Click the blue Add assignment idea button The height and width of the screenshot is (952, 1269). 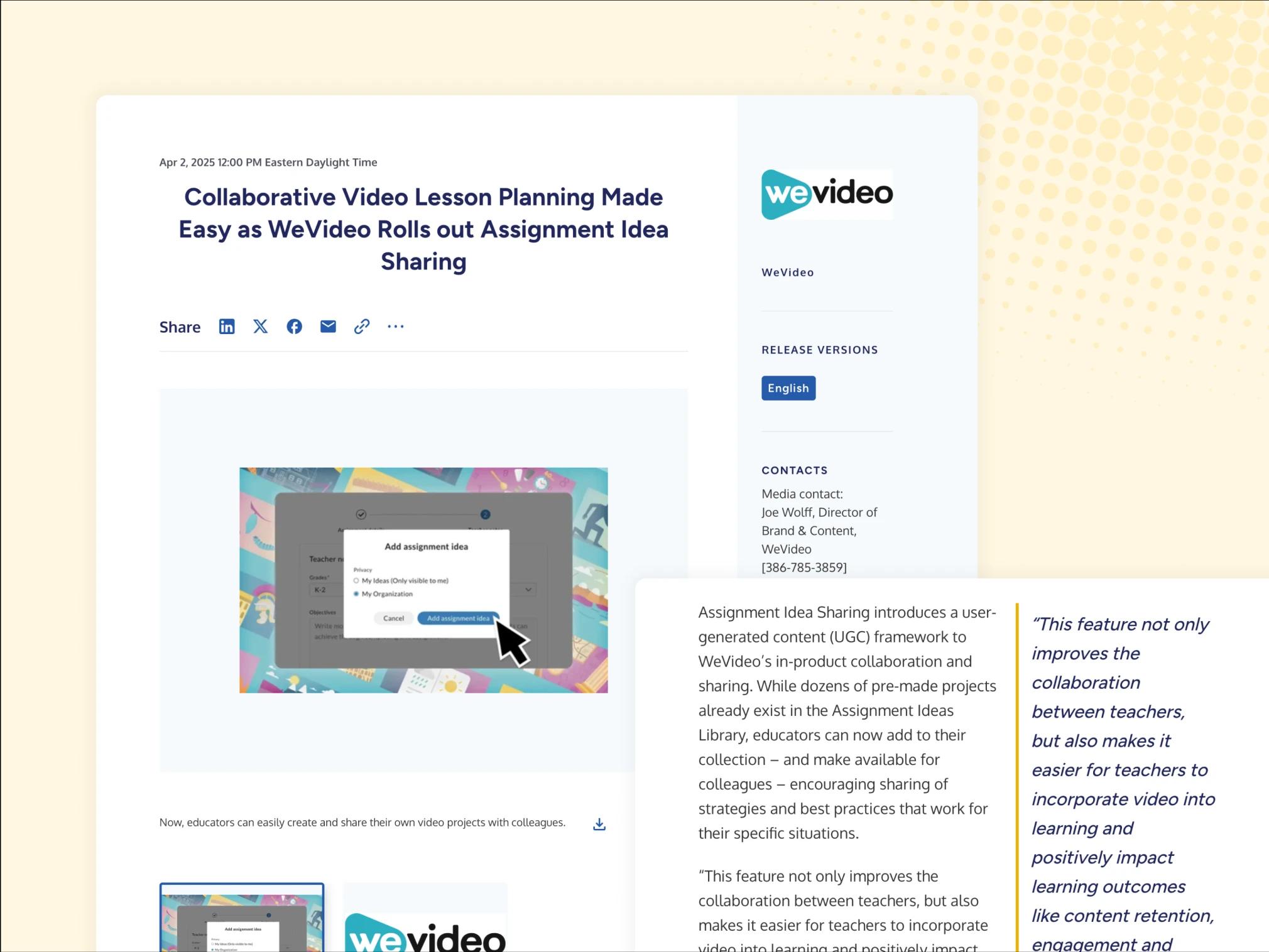[458, 619]
